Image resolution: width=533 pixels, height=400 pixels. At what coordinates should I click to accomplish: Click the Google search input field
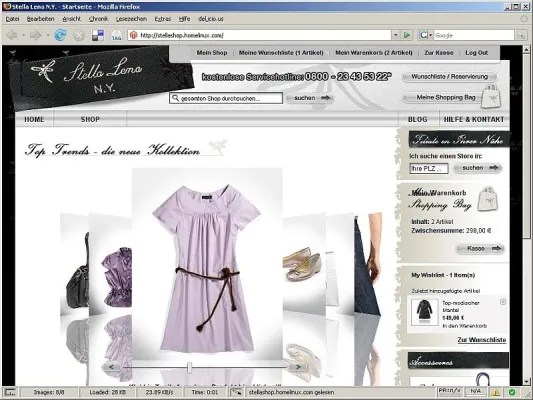[x=474, y=35]
